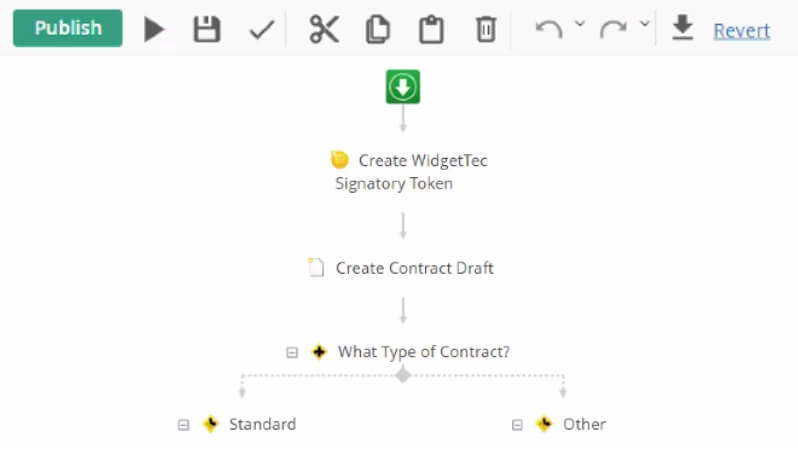Undo the last action
This screenshot has width=798, height=450.
click(x=549, y=29)
